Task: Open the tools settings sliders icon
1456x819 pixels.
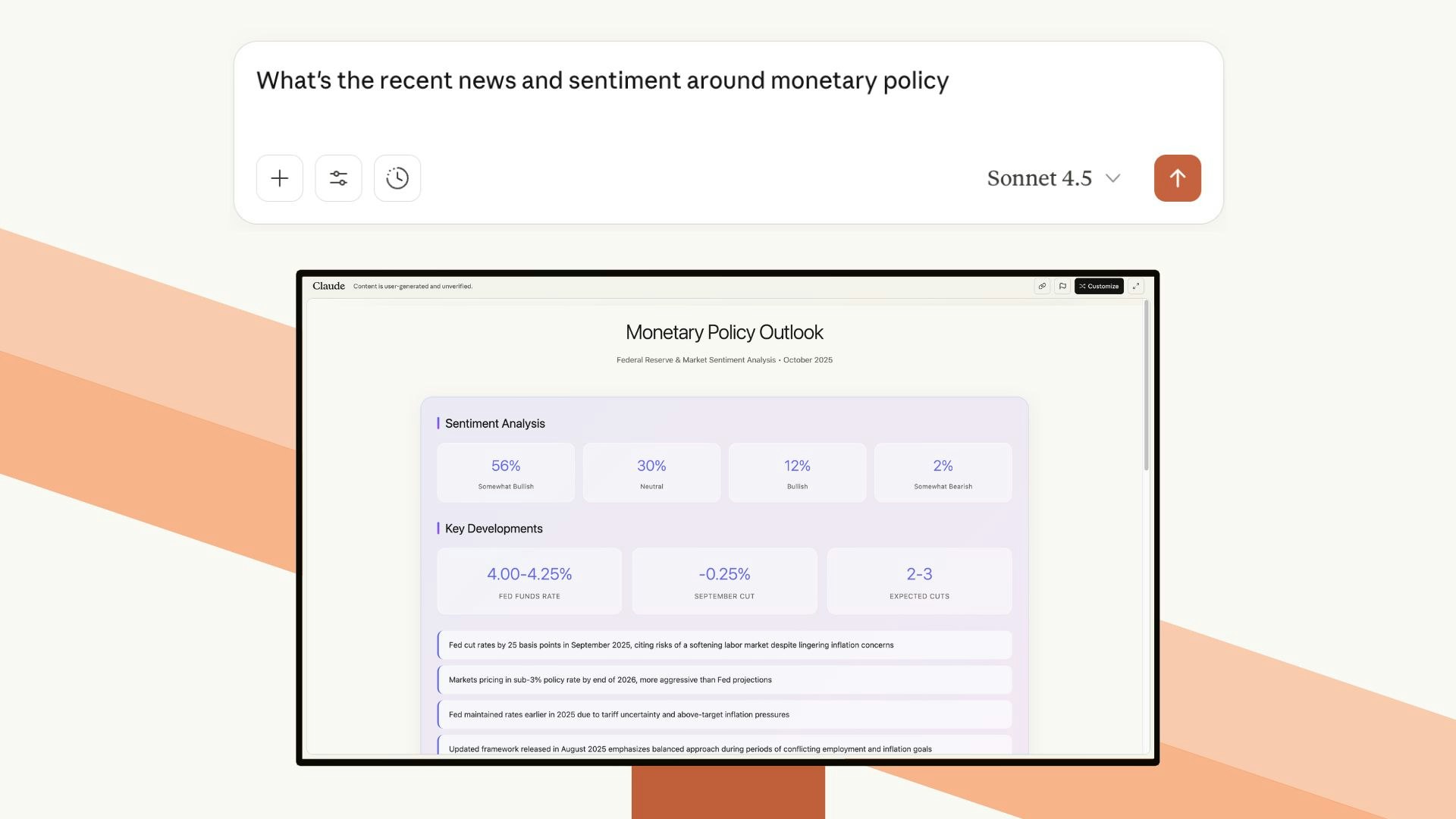Action: pyautogui.click(x=338, y=178)
